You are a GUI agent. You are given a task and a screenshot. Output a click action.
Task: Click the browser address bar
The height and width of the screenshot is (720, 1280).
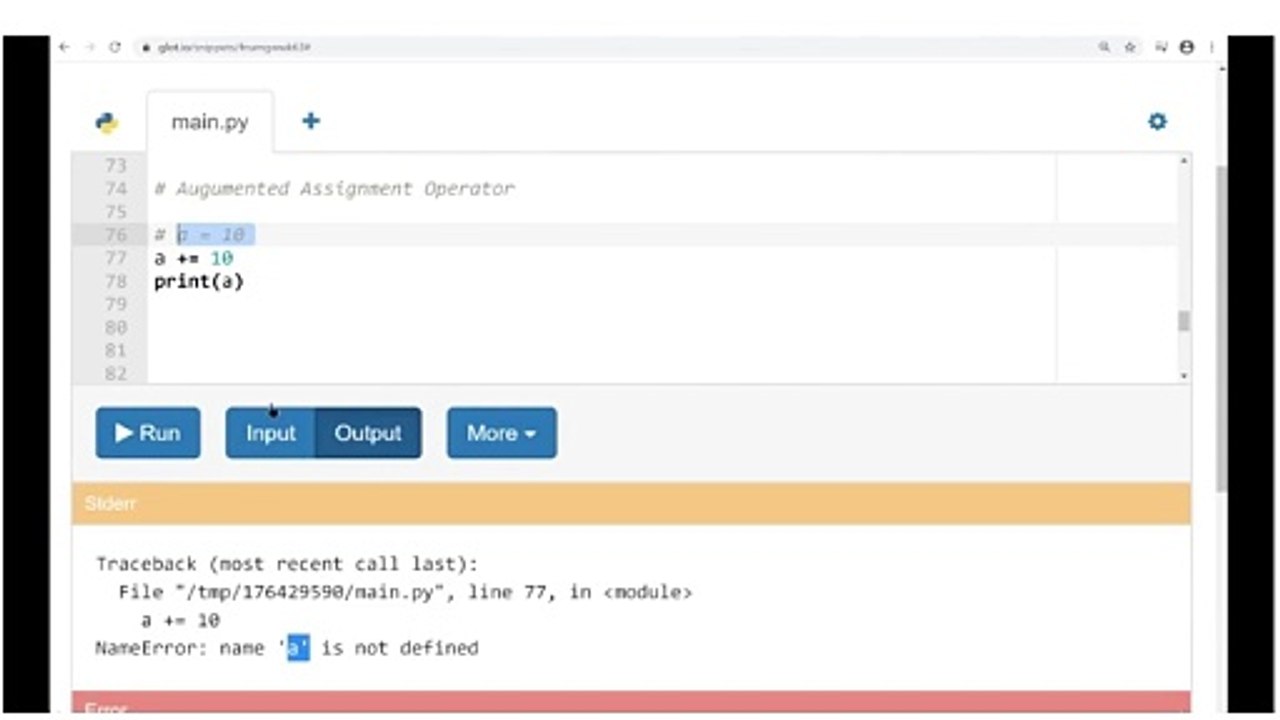click(620, 47)
